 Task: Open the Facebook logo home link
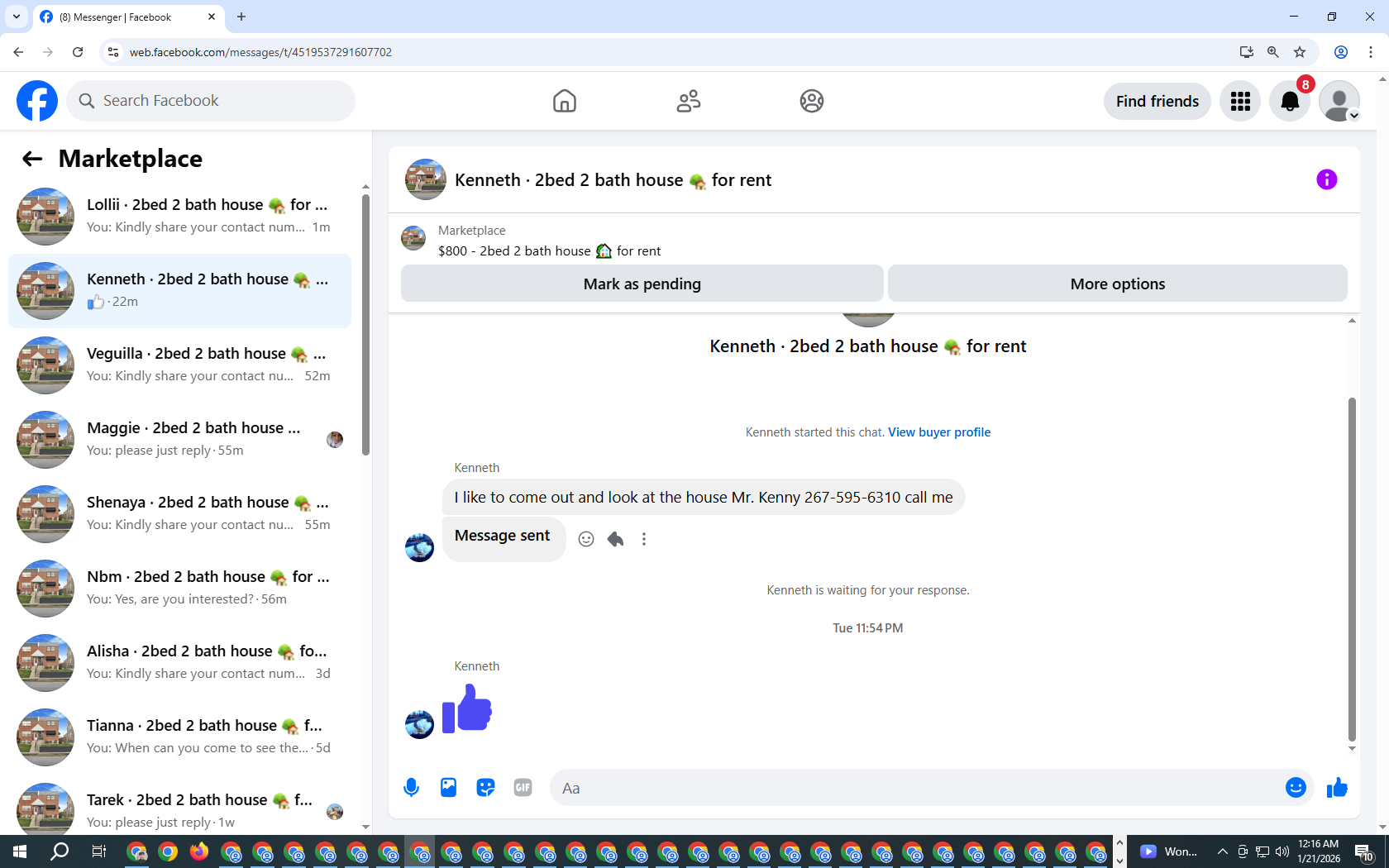coord(37,101)
